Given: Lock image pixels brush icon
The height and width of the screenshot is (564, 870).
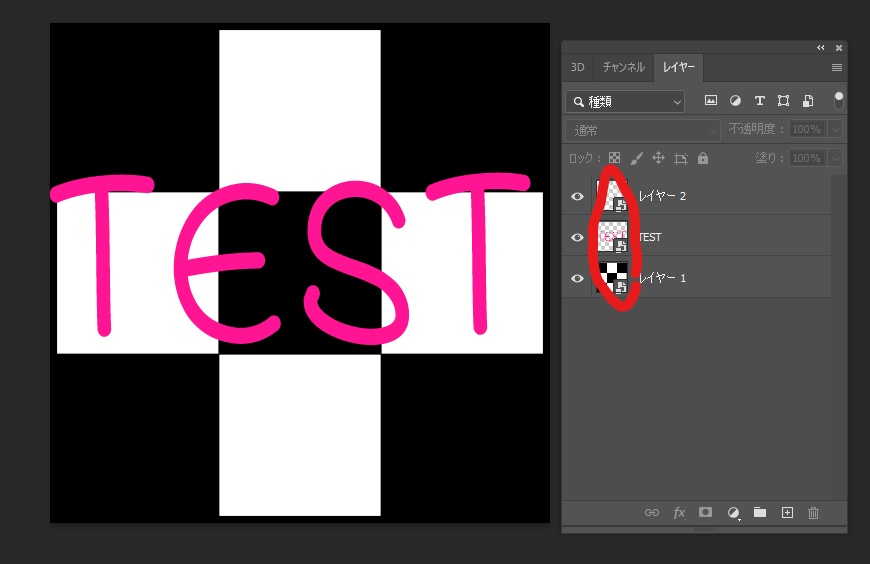Looking at the screenshot, I should click(x=636, y=158).
